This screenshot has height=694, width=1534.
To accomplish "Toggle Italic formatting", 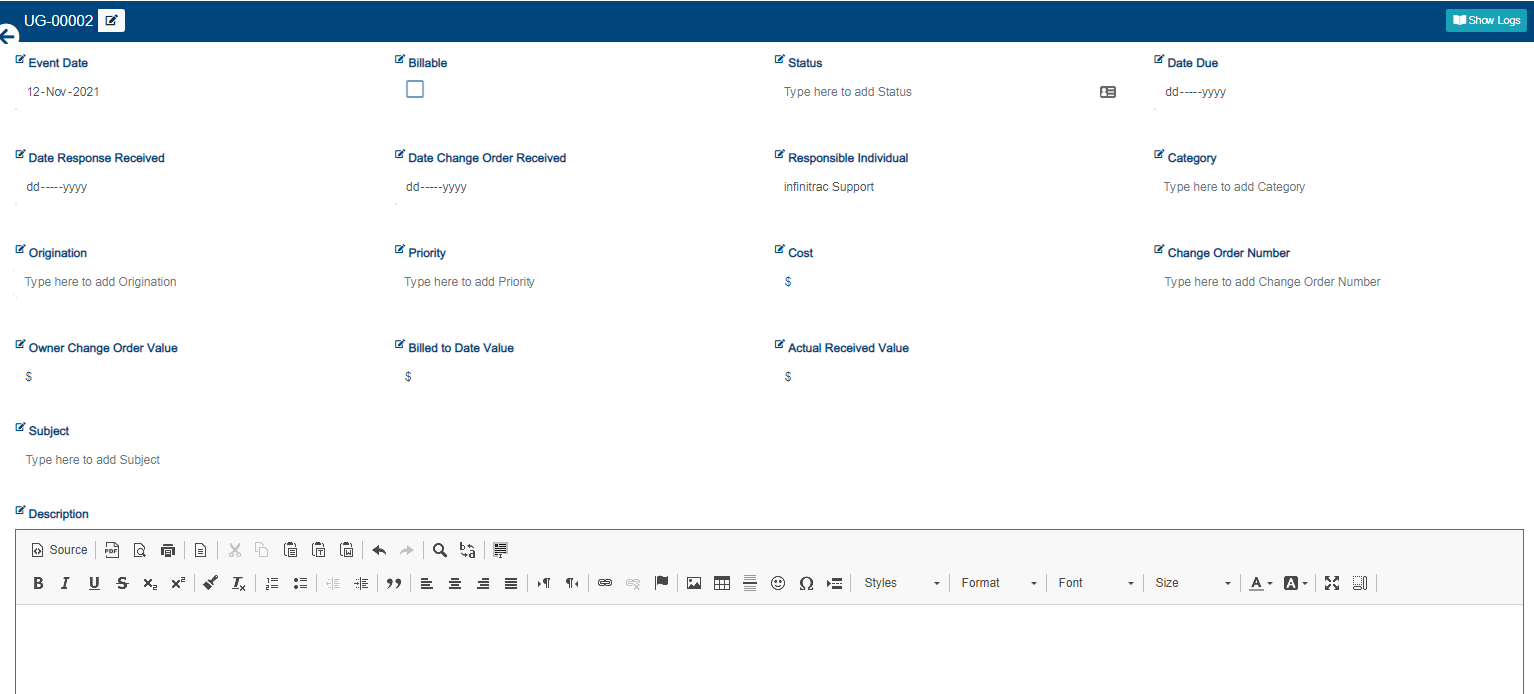I will [x=65, y=583].
